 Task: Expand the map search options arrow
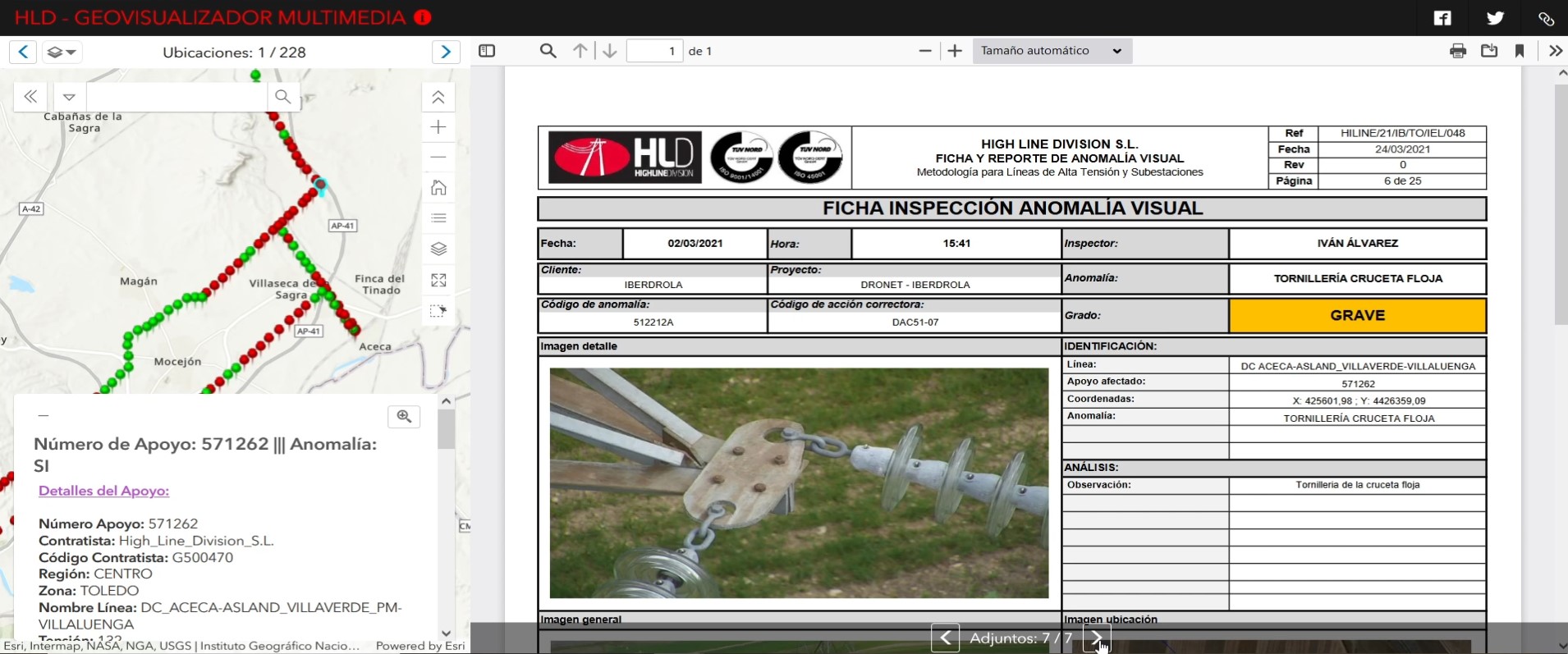(x=69, y=97)
